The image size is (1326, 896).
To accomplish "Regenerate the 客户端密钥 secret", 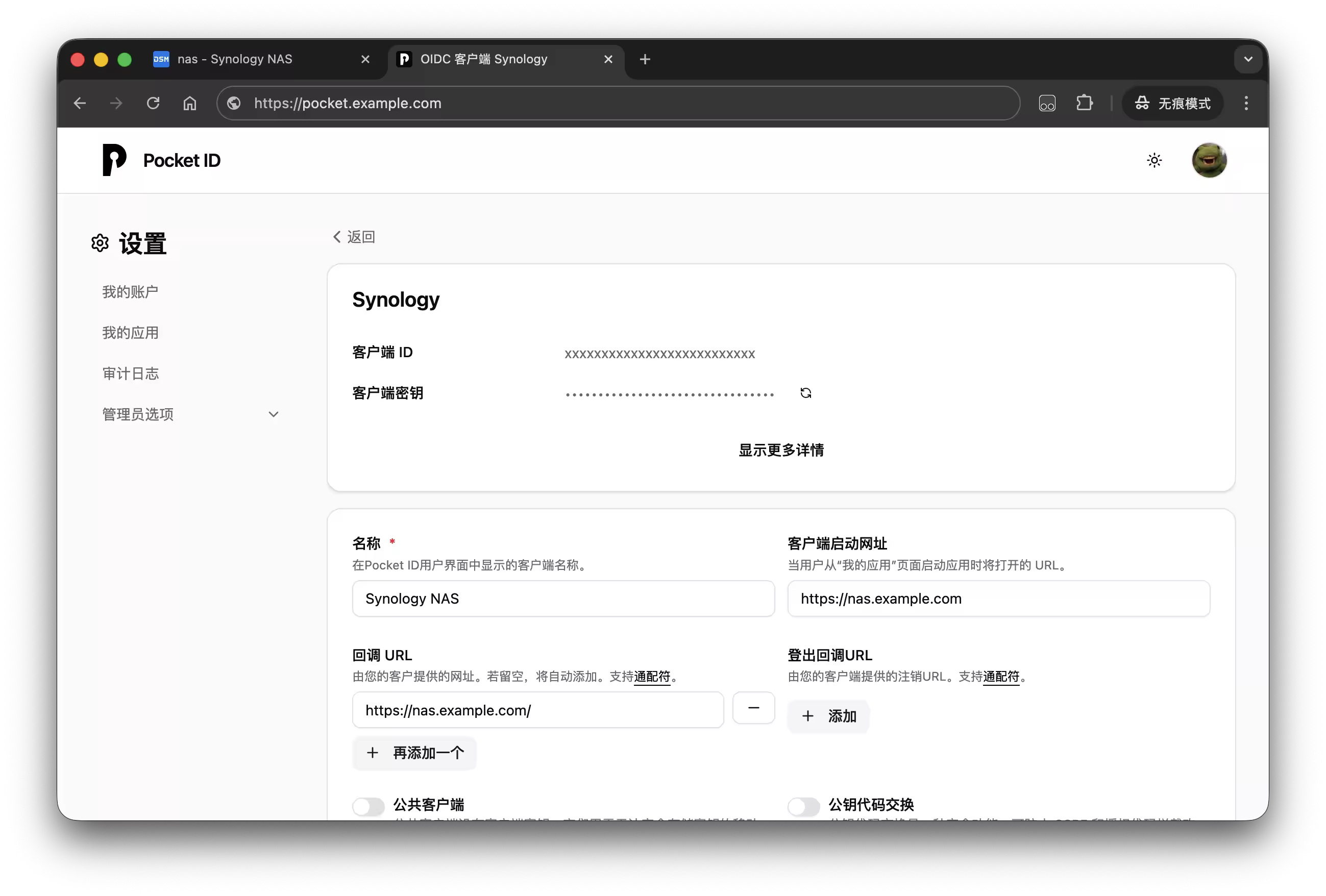I will point(805,393).
